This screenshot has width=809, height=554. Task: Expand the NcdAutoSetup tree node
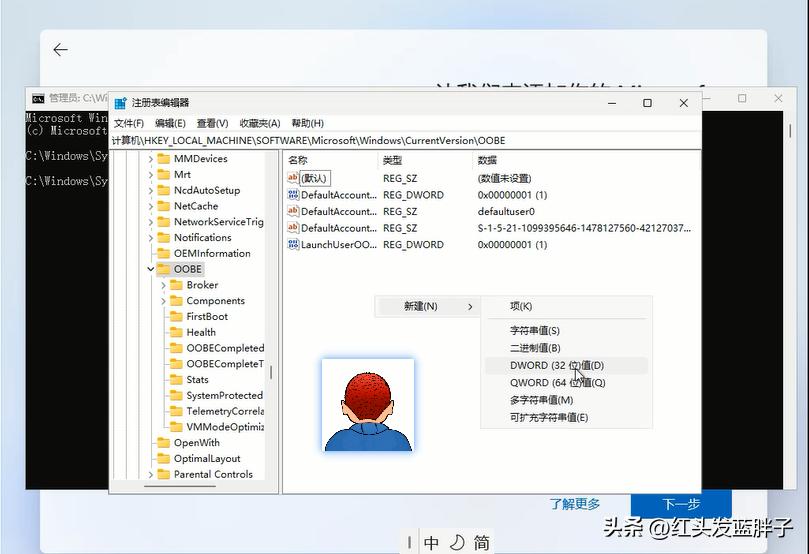point(151,191)
